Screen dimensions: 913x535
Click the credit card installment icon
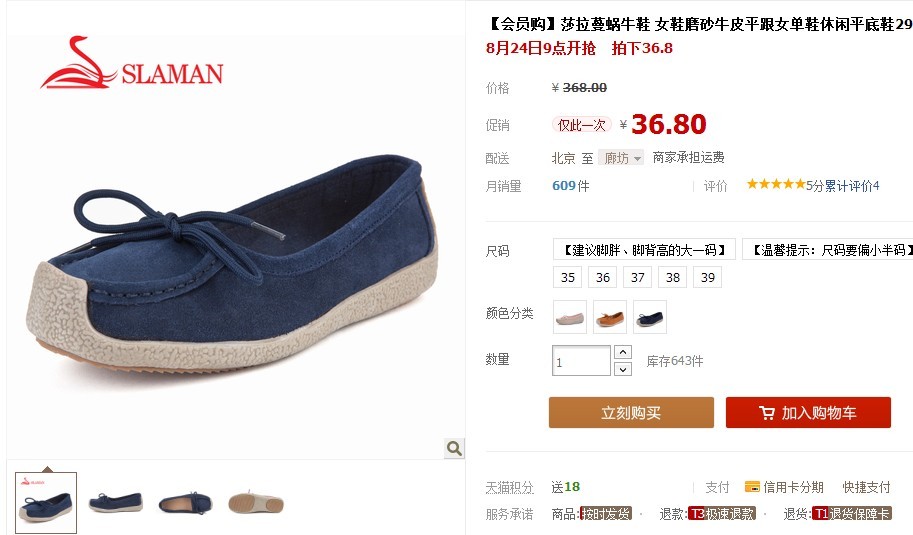[752, 487]
